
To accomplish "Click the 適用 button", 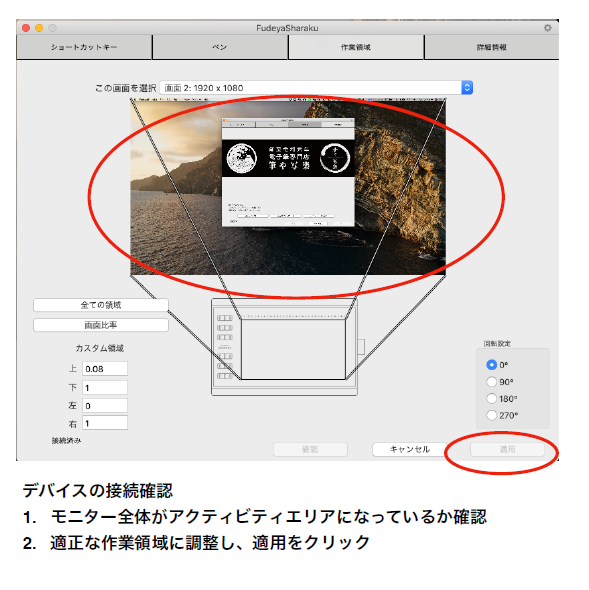I will 507,449.
